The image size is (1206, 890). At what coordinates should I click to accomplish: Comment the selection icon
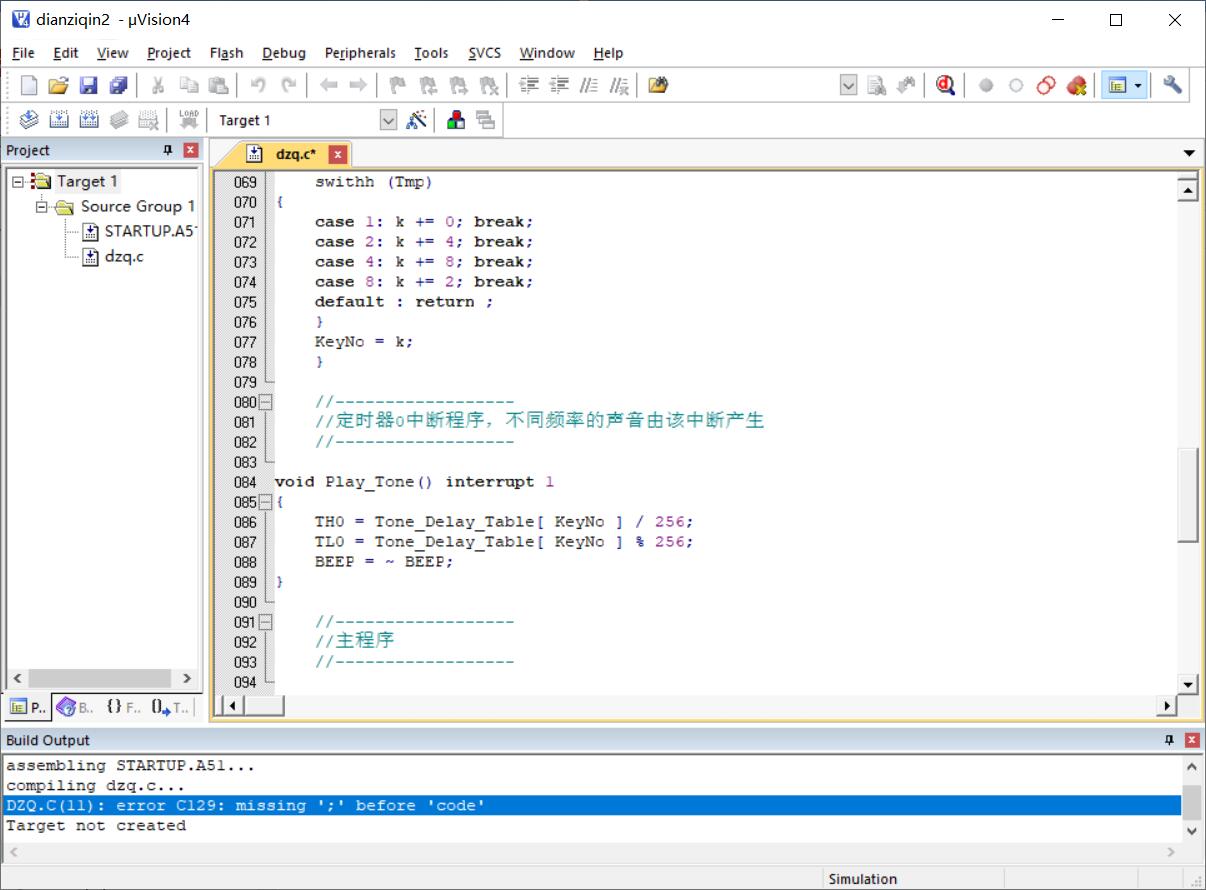click(589, 85)
